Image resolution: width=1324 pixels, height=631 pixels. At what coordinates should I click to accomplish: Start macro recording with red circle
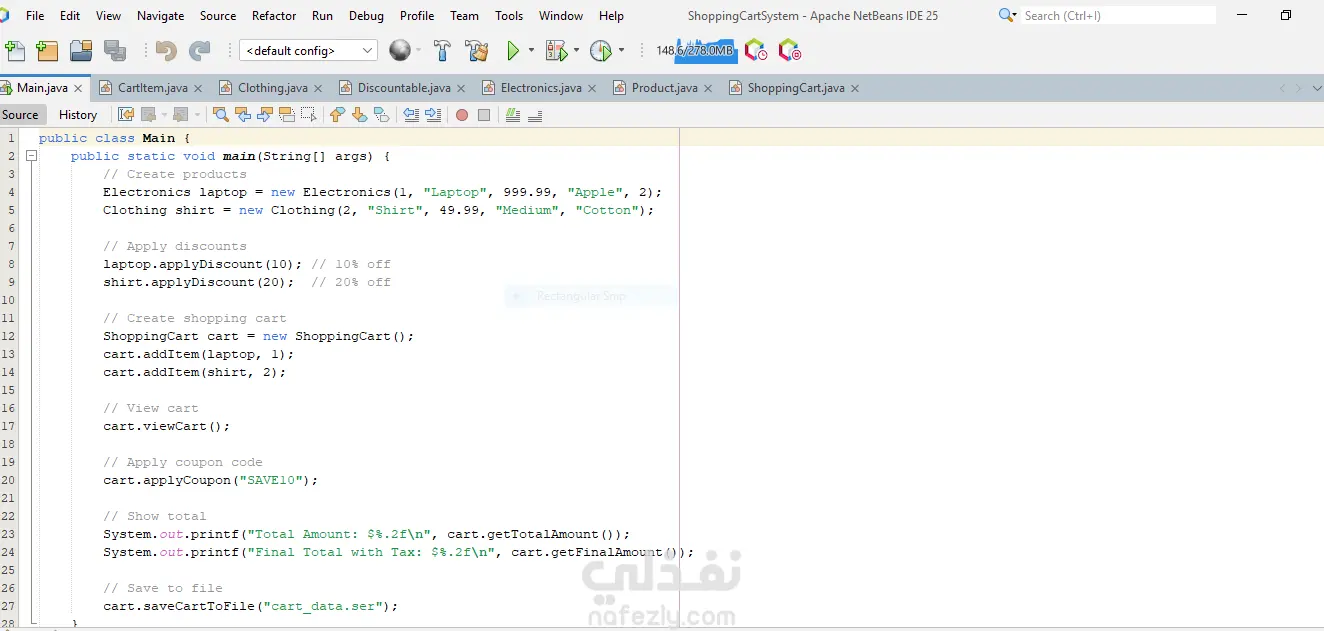(x=462, y=115)
